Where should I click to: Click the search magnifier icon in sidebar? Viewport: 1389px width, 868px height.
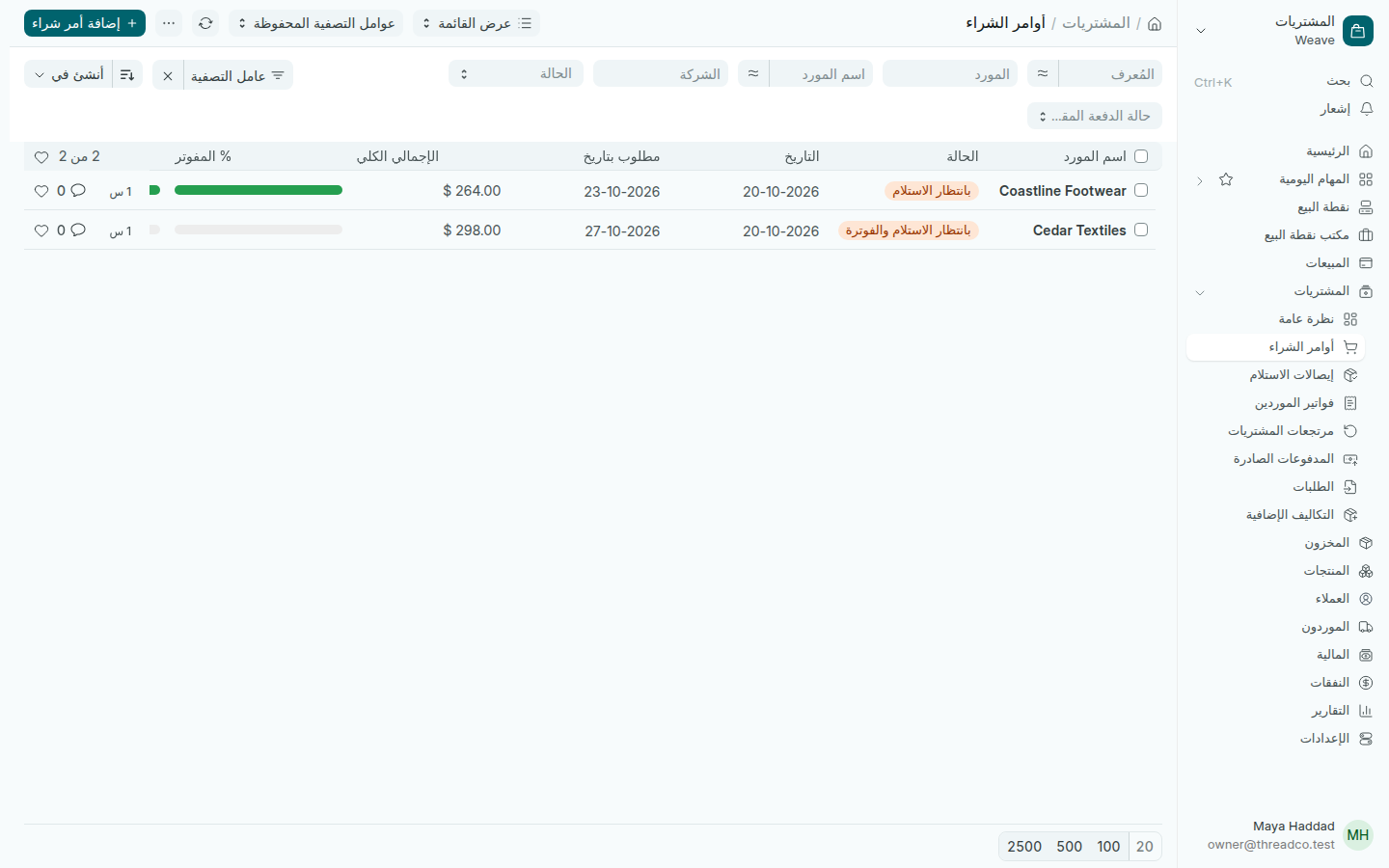point(1366,81)
